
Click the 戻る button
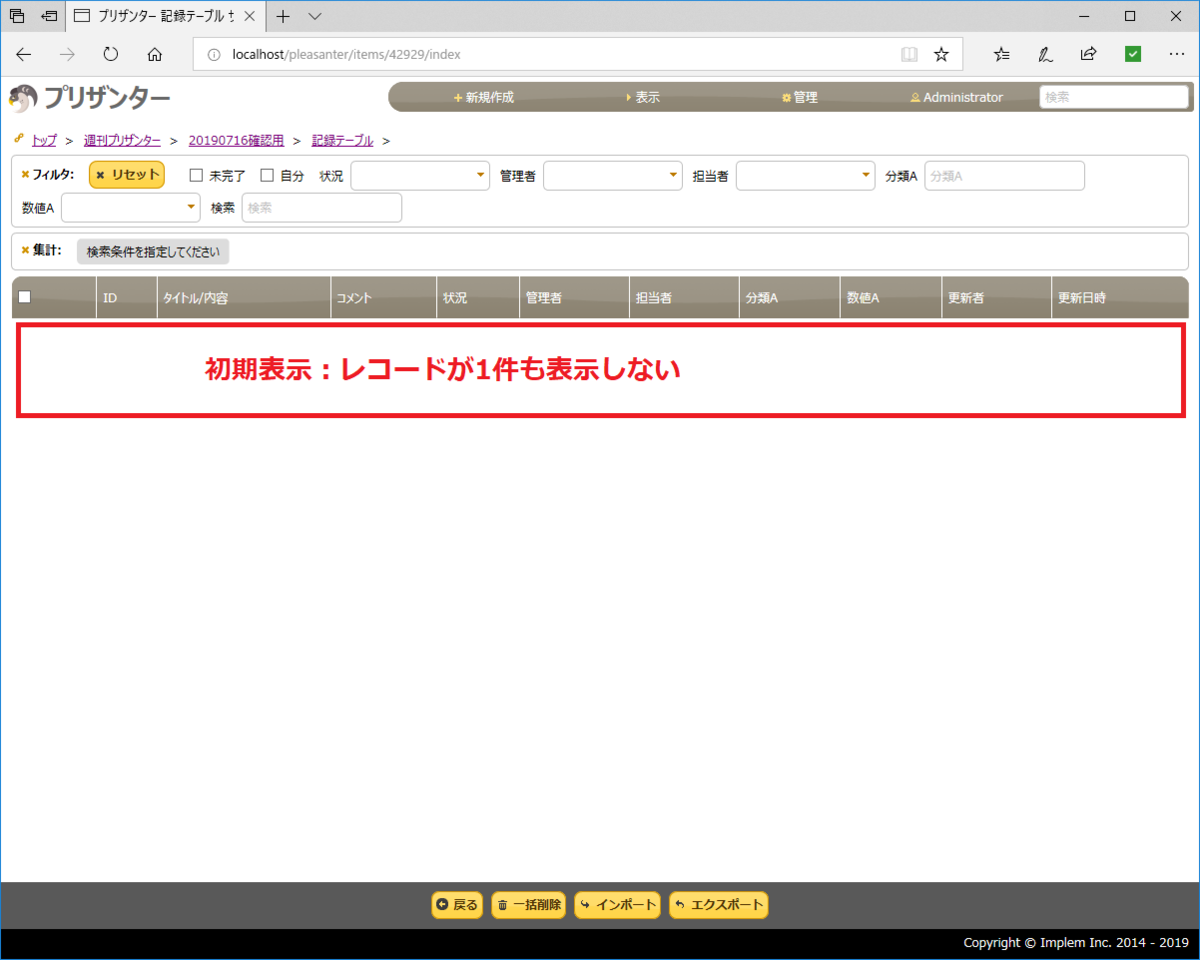pos(457,905)
